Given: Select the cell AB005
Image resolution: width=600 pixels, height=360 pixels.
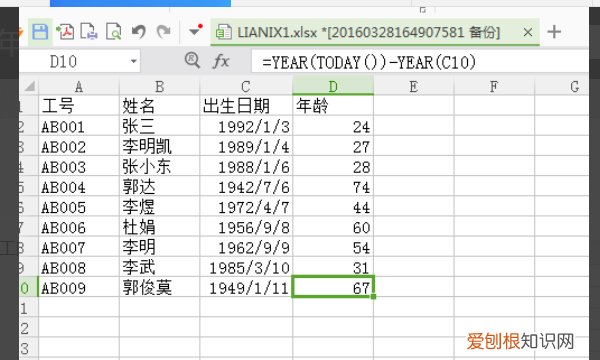Looking at the screenshot, I should (79, 207).
